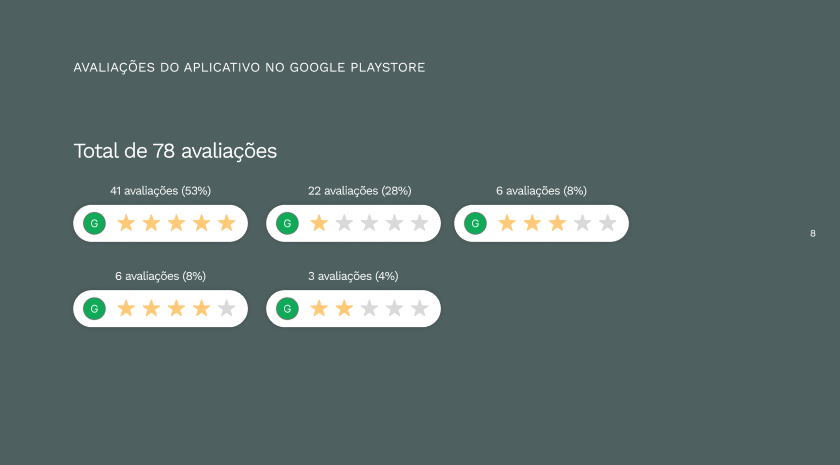840x465 pixels.
Task: Click the green G icon in the 3-star card
Action: coord(475,223)
